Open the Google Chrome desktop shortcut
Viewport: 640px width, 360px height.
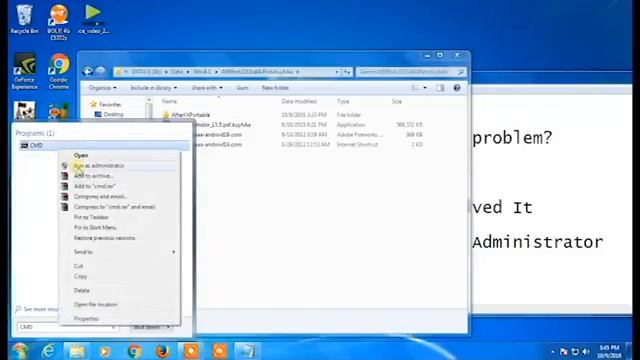(x=59, y=71)
